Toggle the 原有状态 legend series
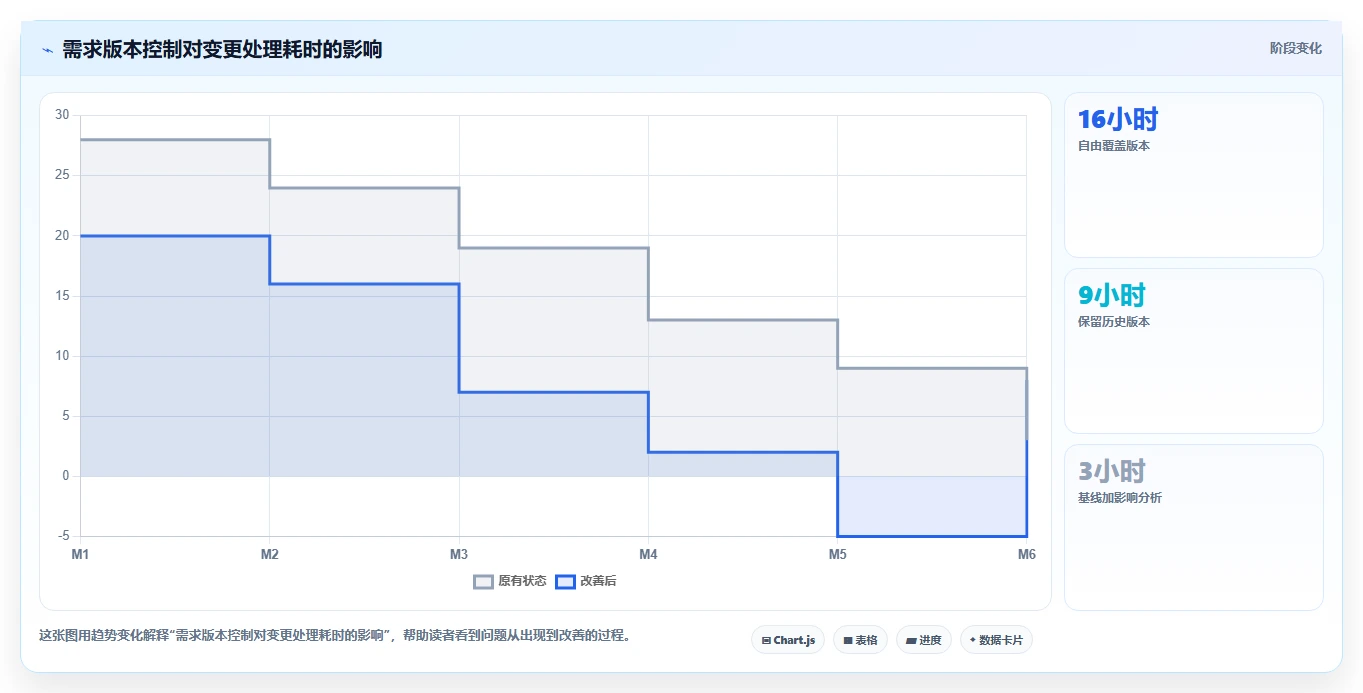Image resolution: width=1363 pixels, height=693 pixels. [510, 581]
